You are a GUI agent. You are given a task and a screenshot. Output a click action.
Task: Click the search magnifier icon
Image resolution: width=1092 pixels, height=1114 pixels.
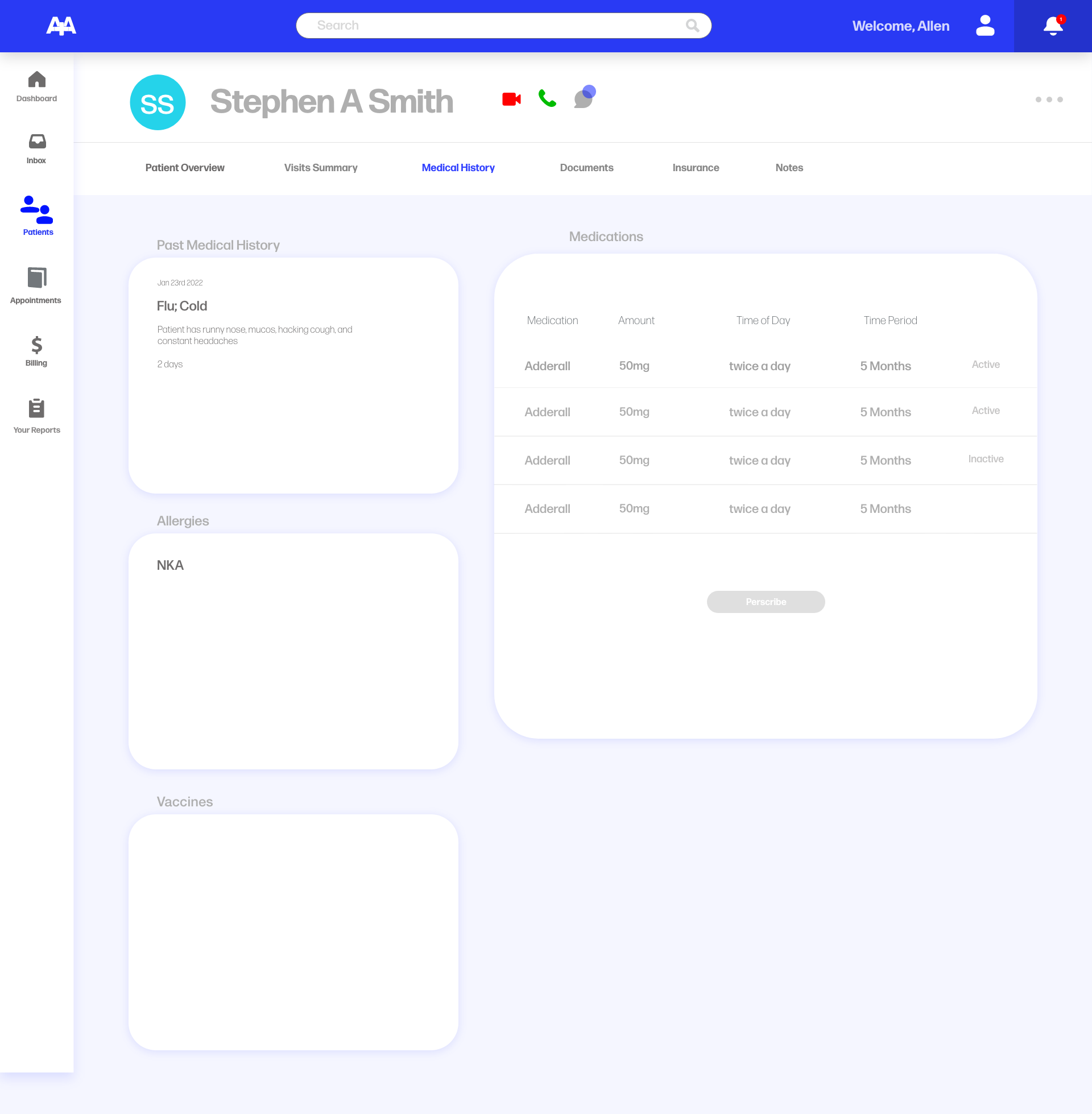pyautogui.click(x=692, y=26)
